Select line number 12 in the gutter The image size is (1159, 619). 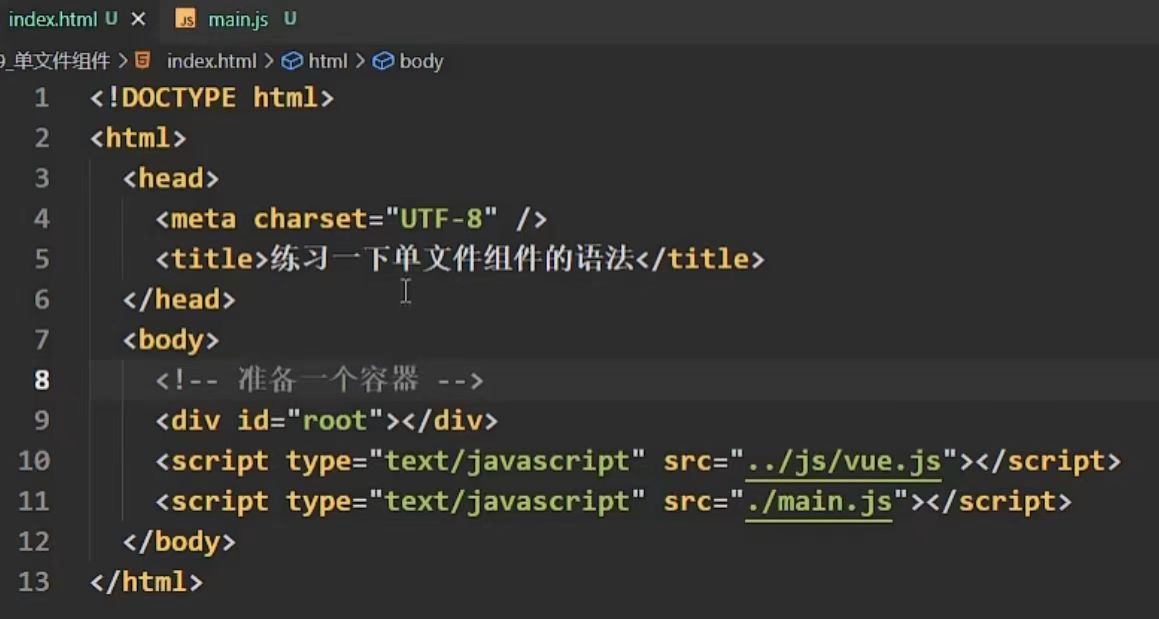click(x=34, y=542)
